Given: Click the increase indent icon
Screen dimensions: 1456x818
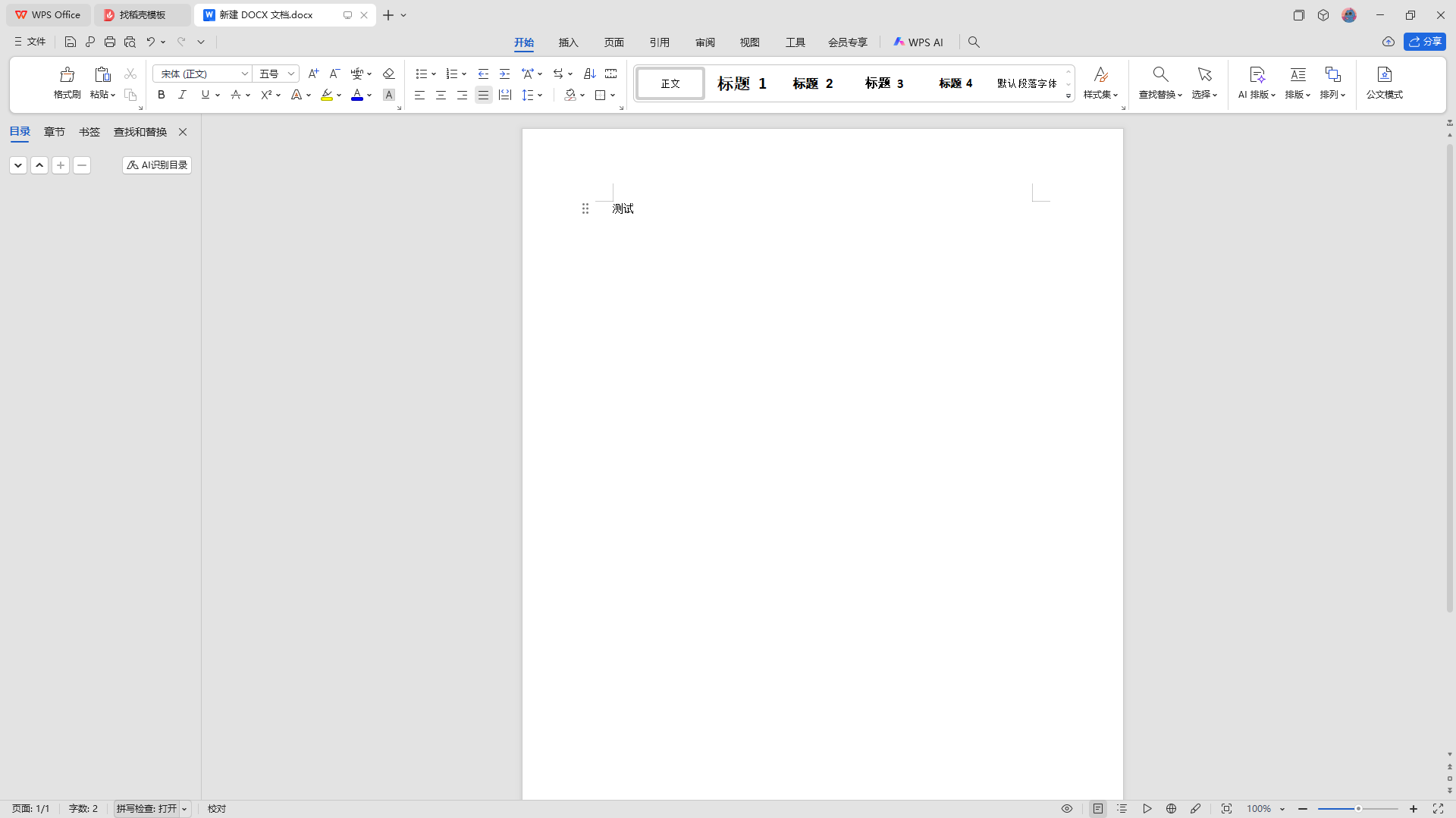Looking at the screenshot, I should tap(504, 74).
